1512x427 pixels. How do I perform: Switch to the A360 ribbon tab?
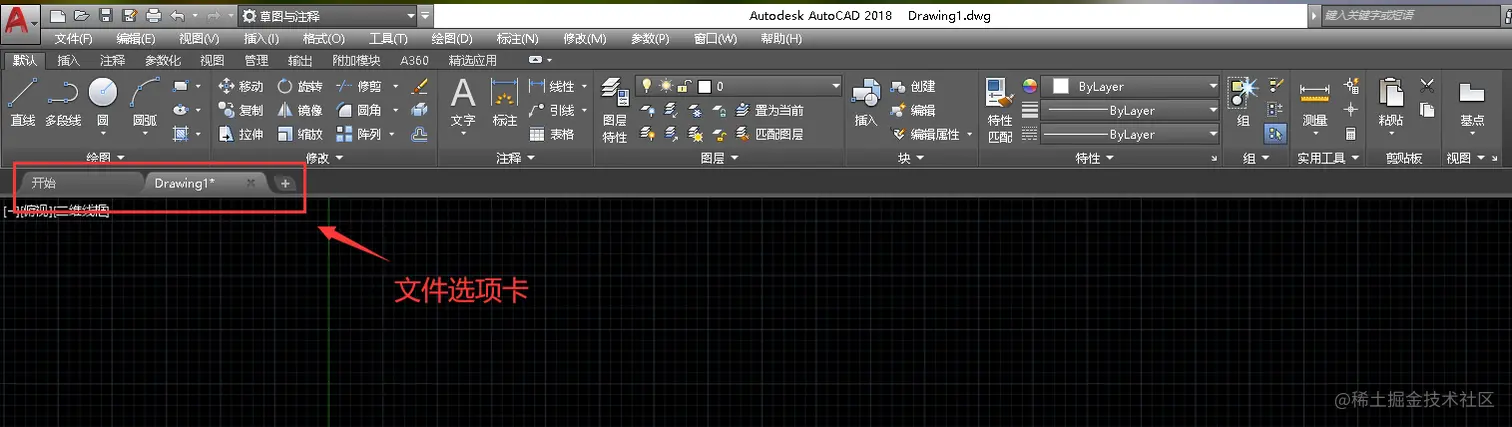414,60
